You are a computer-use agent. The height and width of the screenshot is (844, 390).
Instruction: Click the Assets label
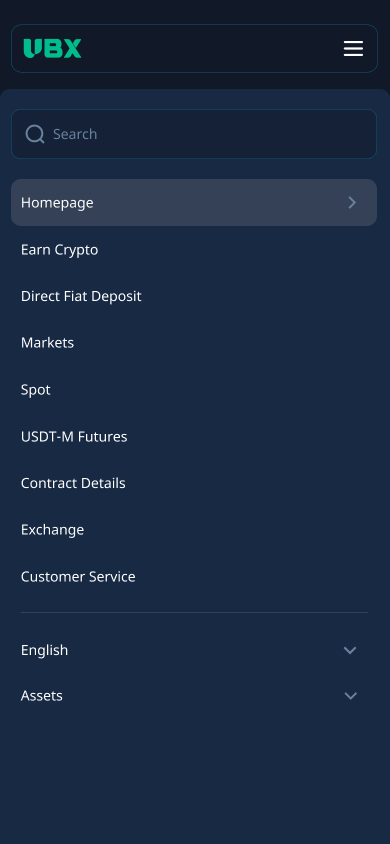coord(42,696)
